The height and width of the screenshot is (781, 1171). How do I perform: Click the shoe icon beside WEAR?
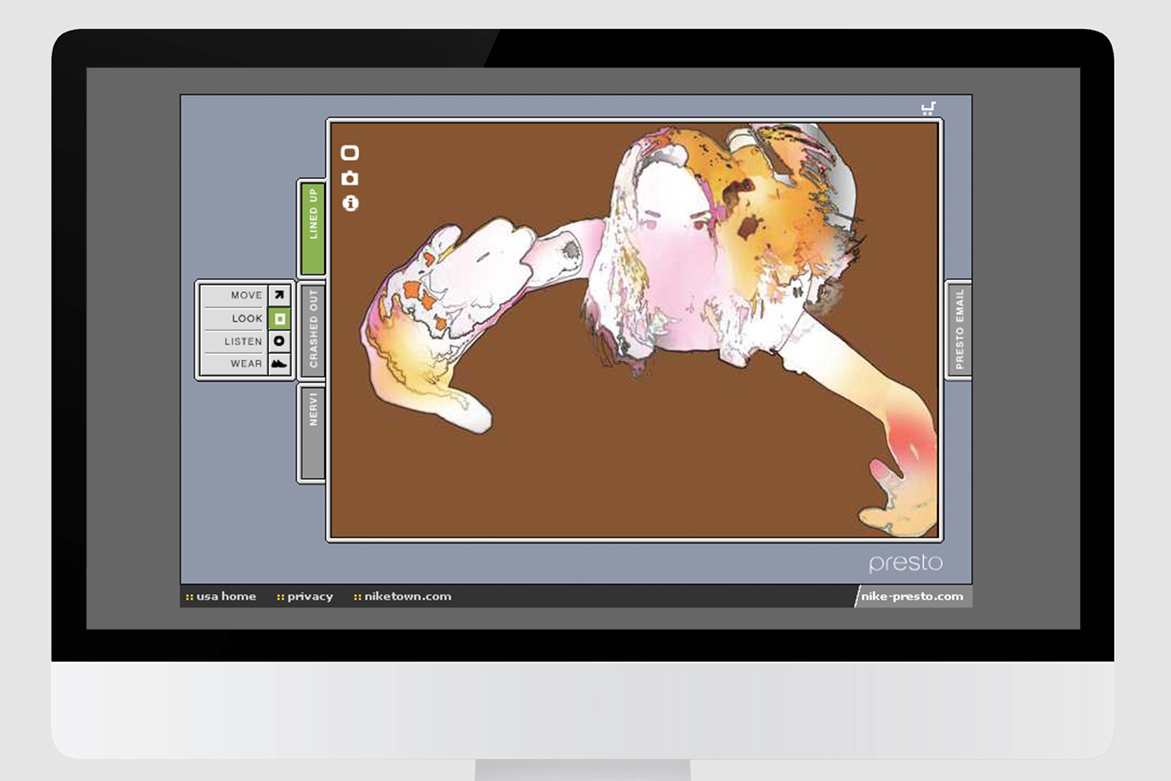279,364
